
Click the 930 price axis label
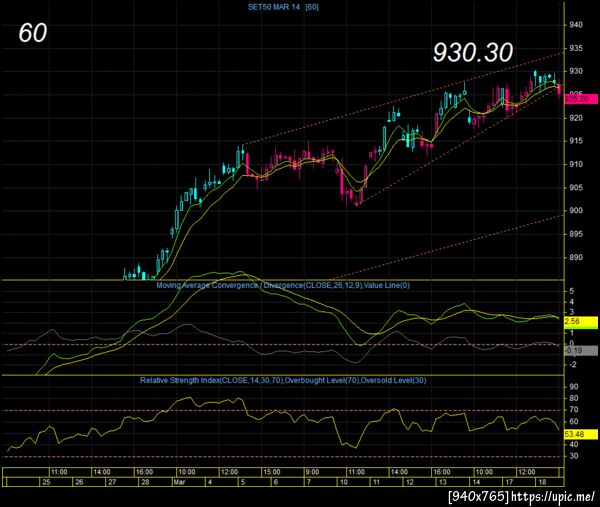[x=576, y=71]
